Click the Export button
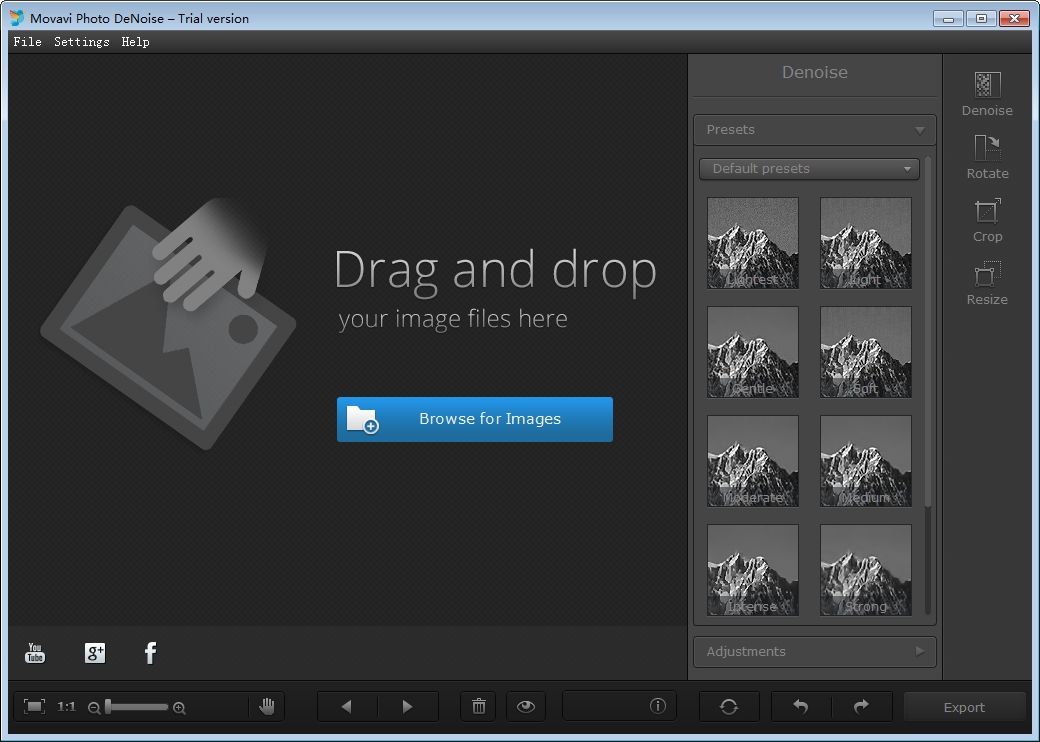1040x742 pixels. tap(964, 708)
